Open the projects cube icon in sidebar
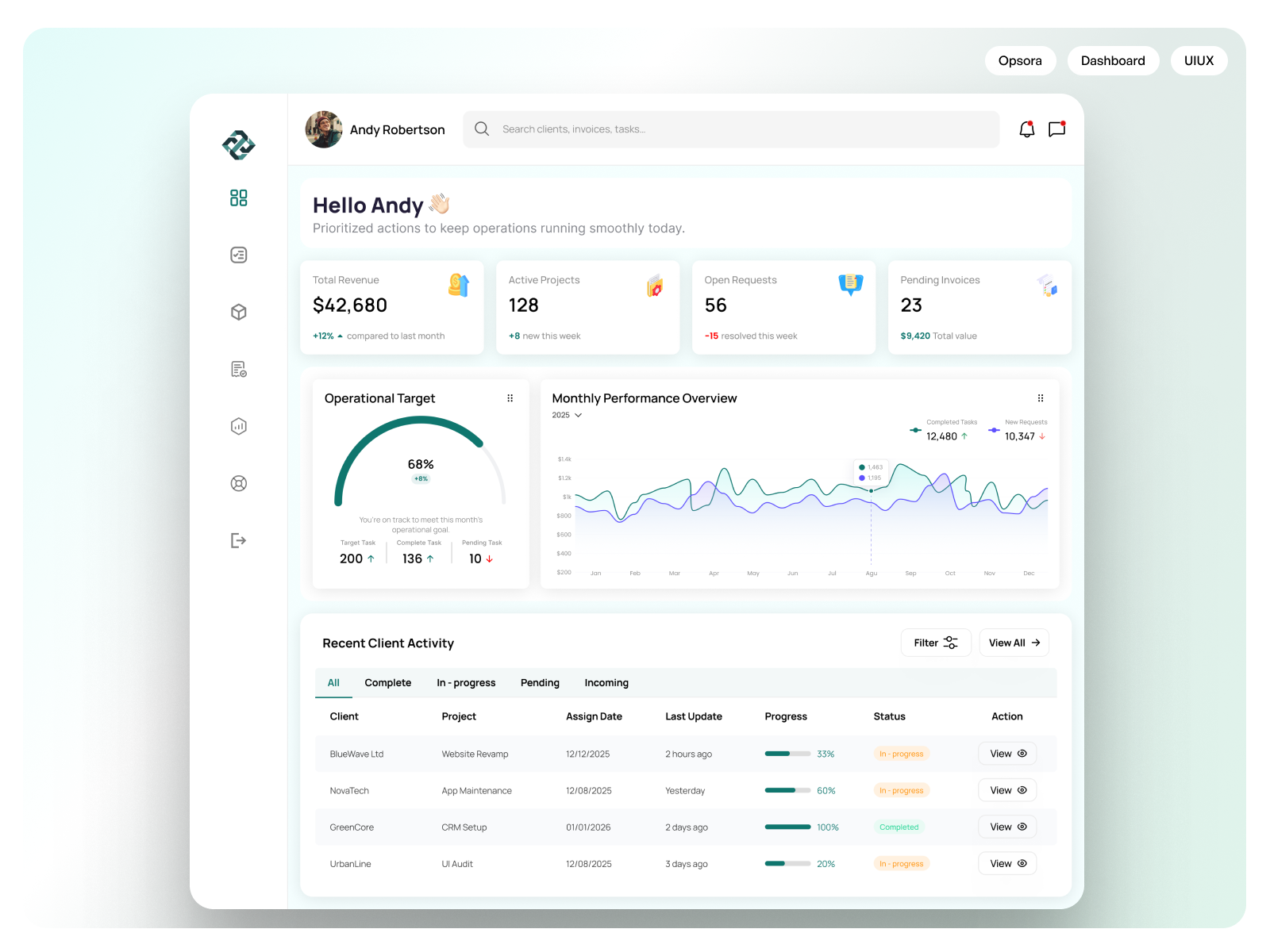Image resolution: width=1270 pixels, height=952 pixels. coord(238,312)
